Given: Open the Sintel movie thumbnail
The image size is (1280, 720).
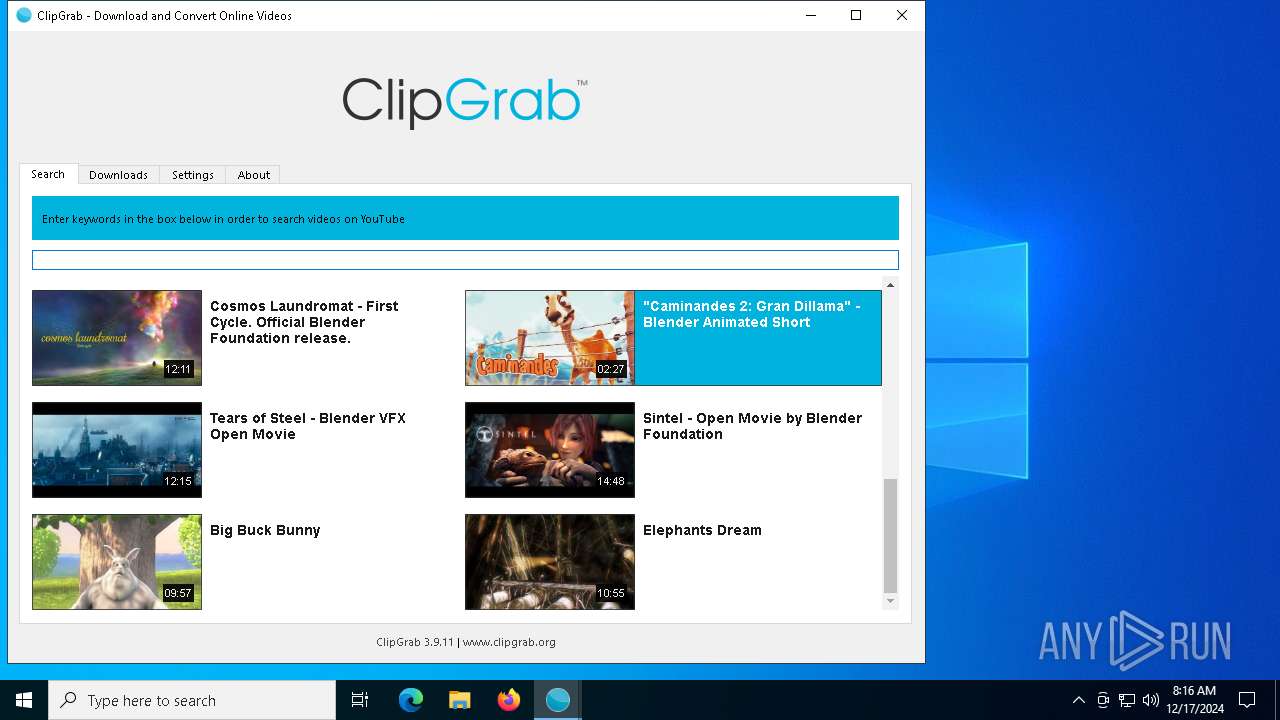Looking at the screenshot, I should tap(550, 450).
